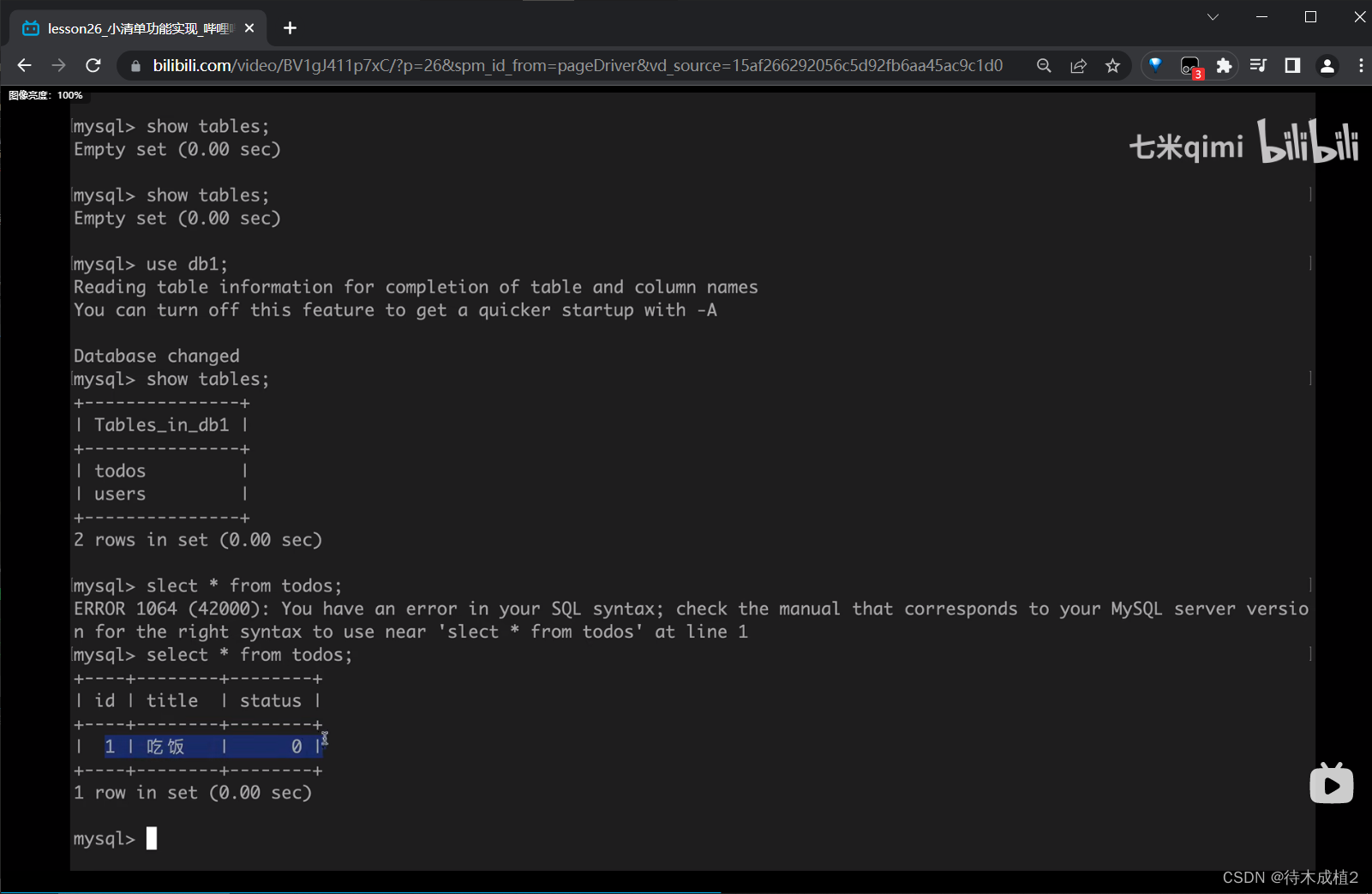Click the highlighted '吃饭' row

click(x=213, y=747)
